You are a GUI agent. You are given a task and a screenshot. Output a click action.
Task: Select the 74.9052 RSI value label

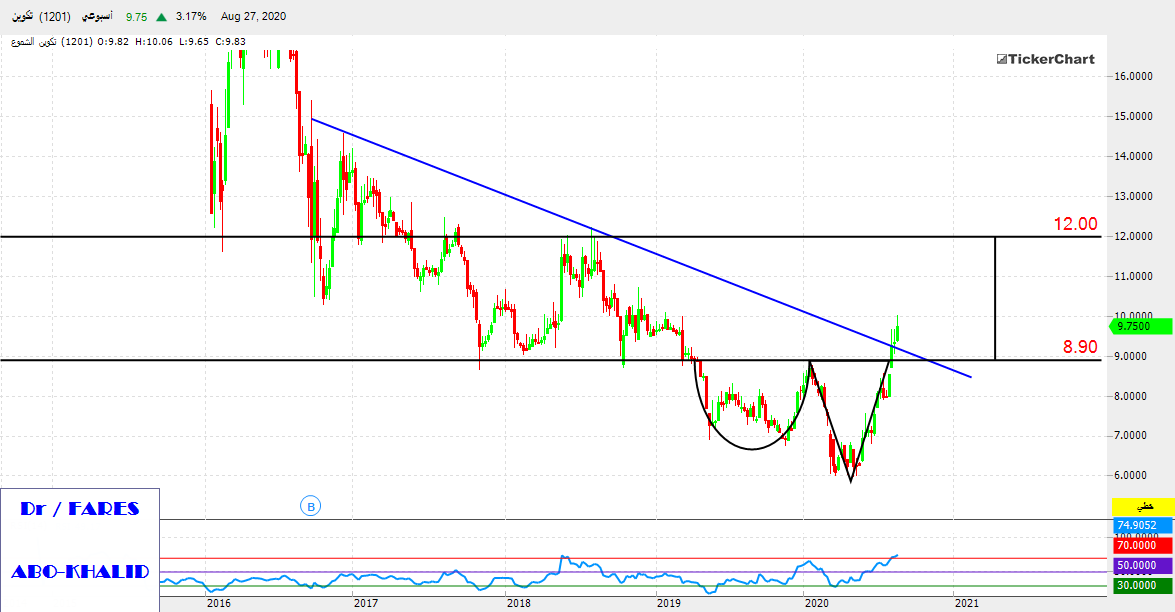point(1142,526)
